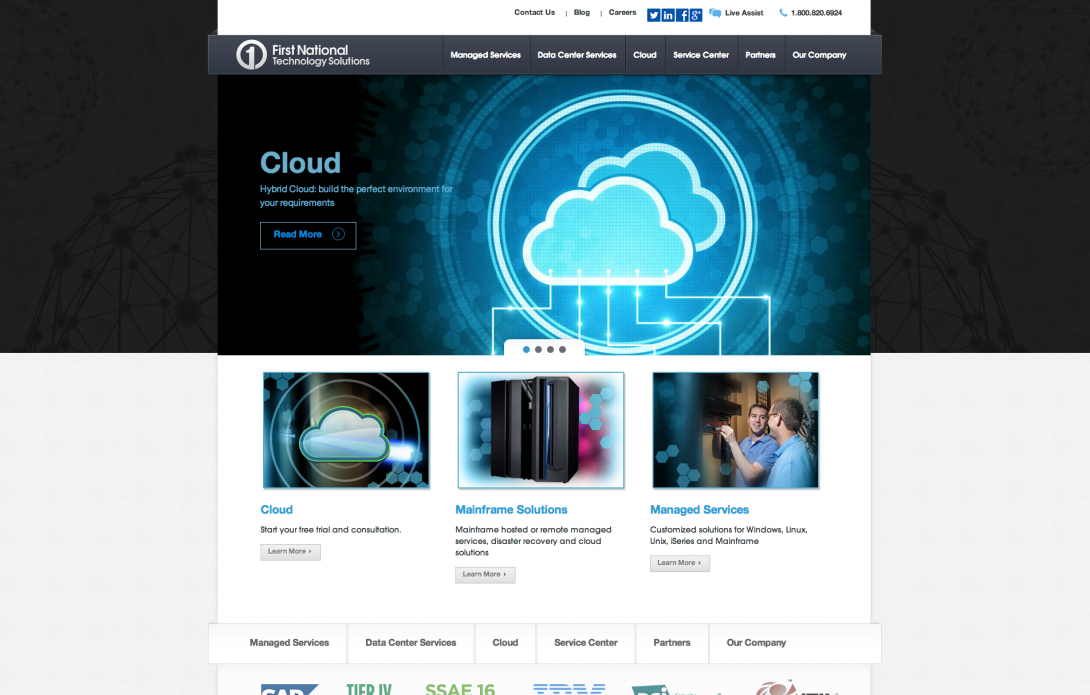Select the first carousel slide dot
The width and height of the screenshot is (1090, 695).
coord(526,350)
